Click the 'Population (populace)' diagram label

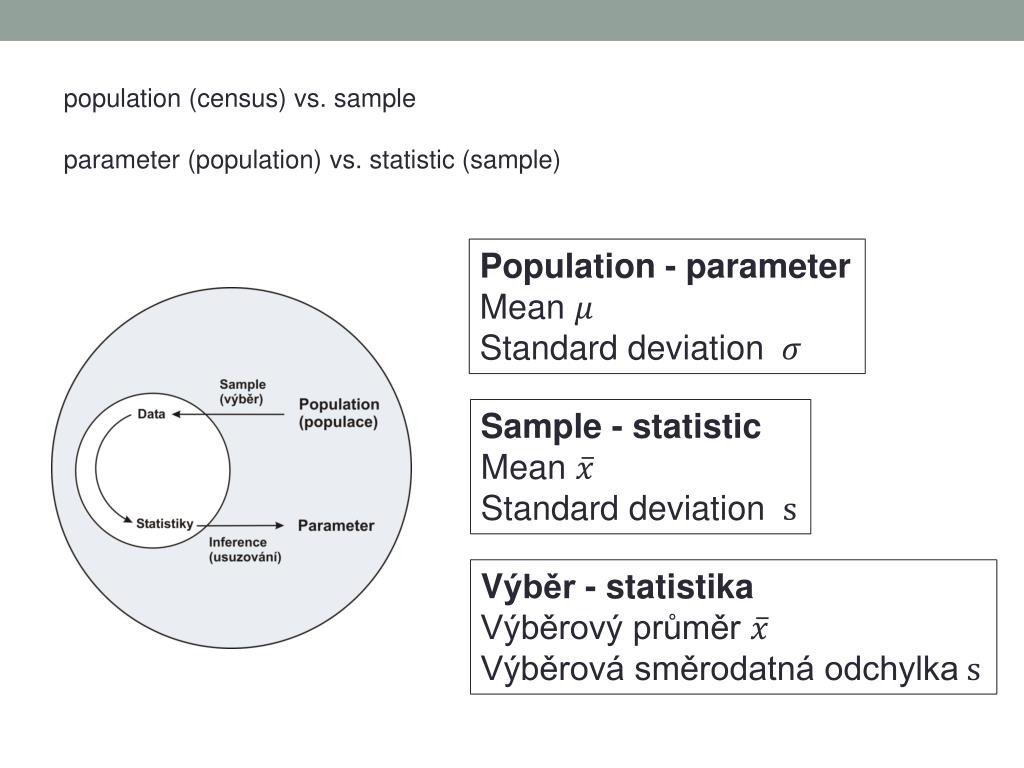(339, 413)
